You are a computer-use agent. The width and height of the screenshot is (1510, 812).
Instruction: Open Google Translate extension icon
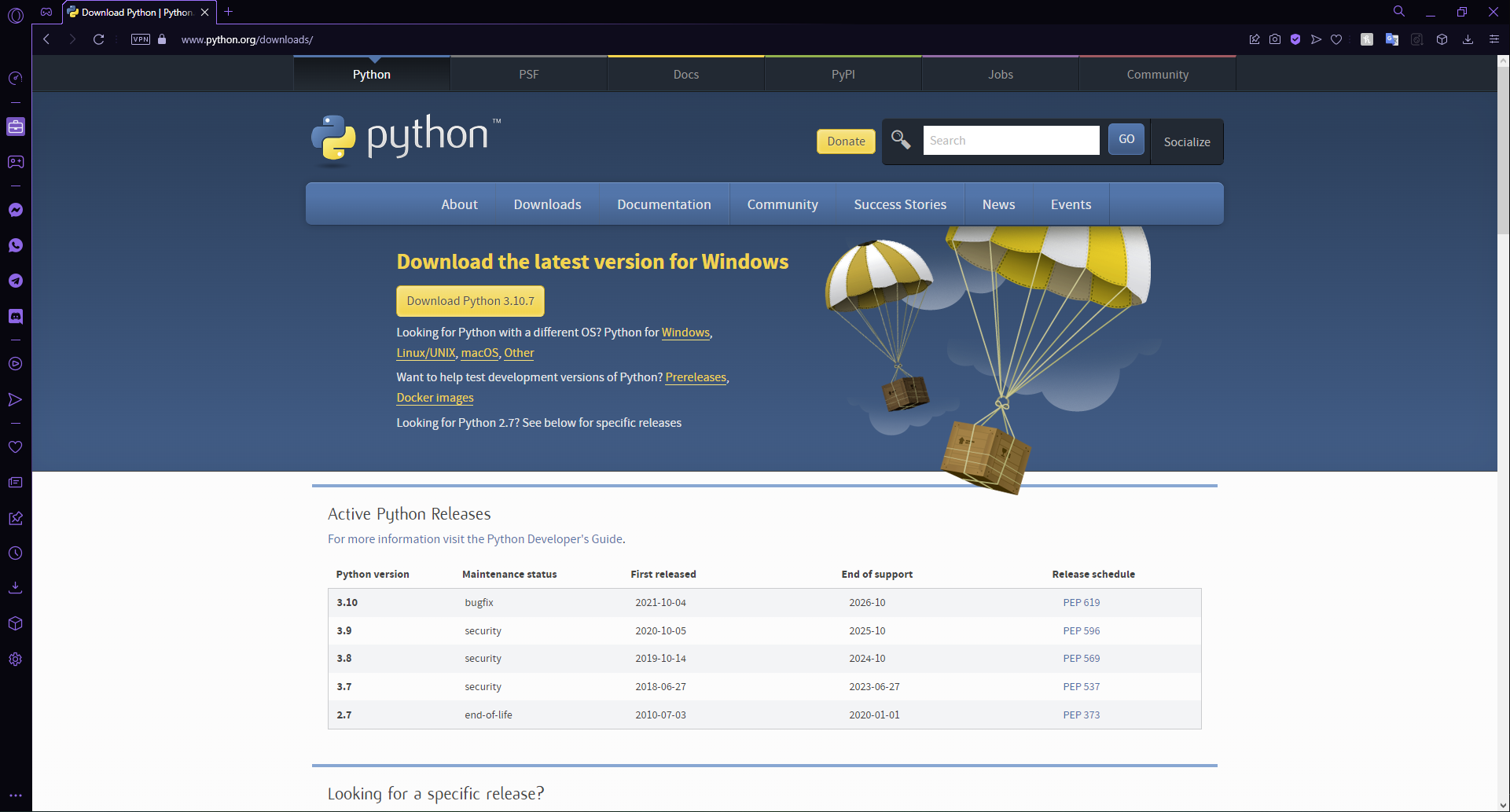1392,39
